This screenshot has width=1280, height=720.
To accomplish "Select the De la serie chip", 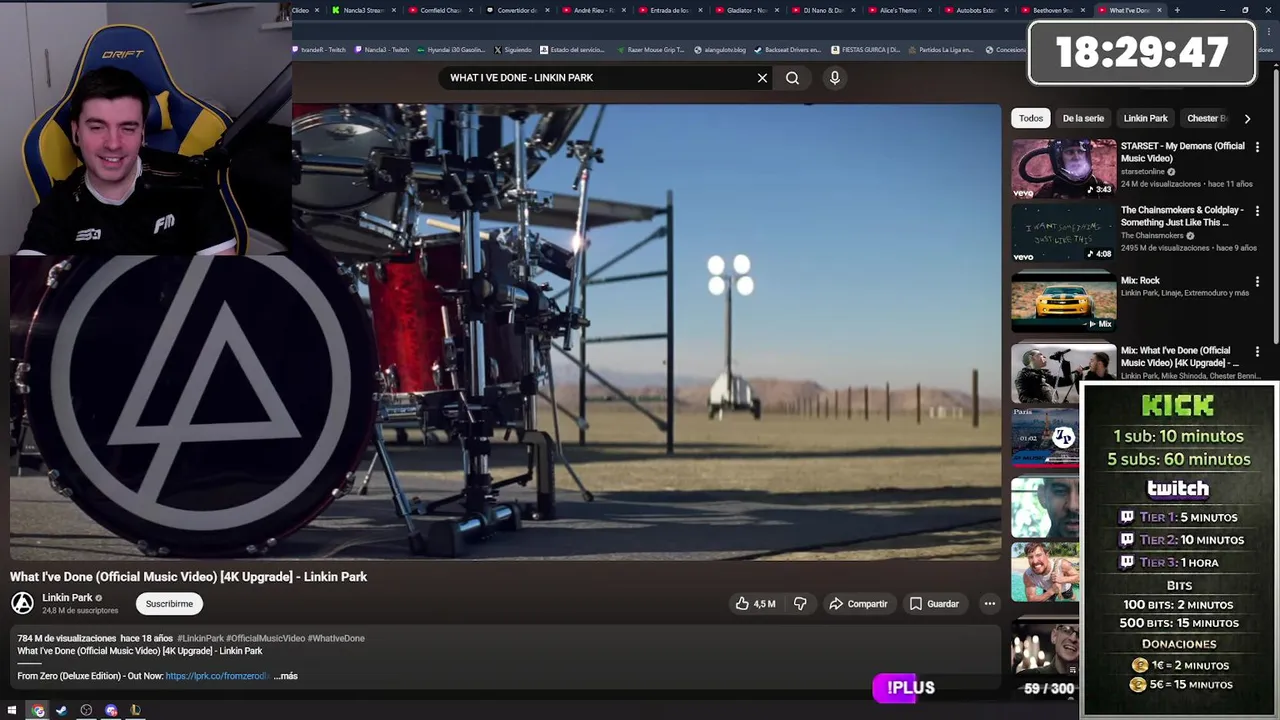I will [x=1083, y=118].
